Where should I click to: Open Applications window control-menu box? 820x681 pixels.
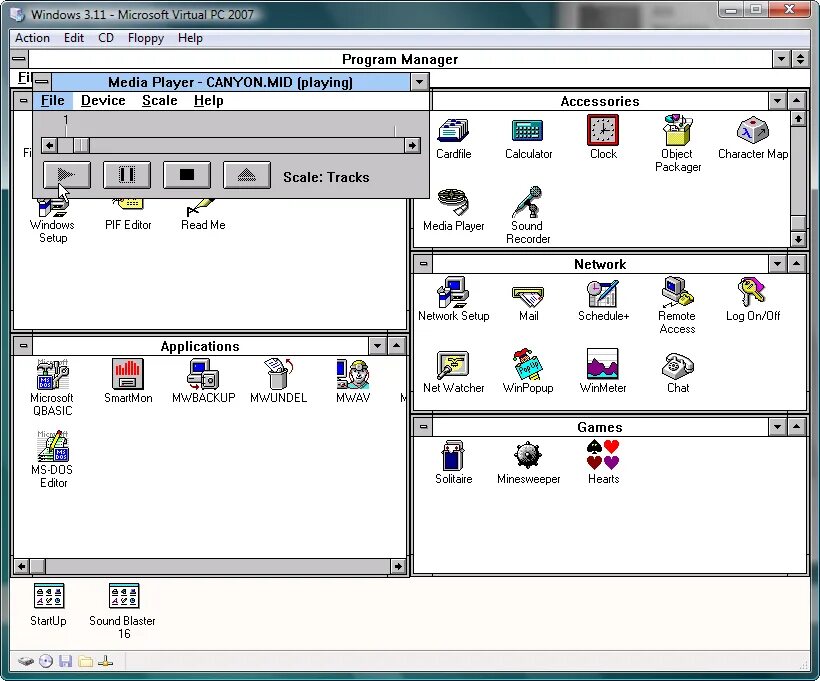click(x=23, y=345)
